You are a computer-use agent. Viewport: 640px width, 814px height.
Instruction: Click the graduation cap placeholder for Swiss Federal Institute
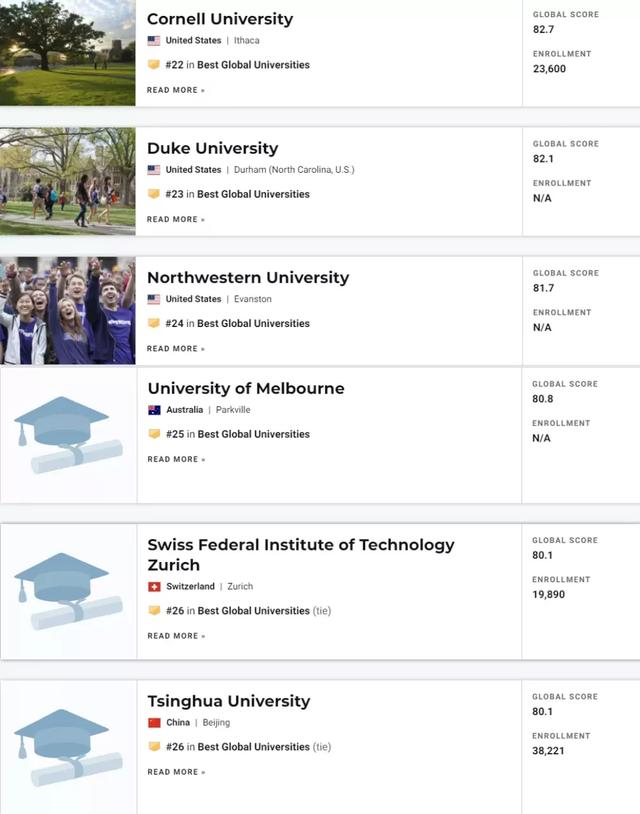69,591
